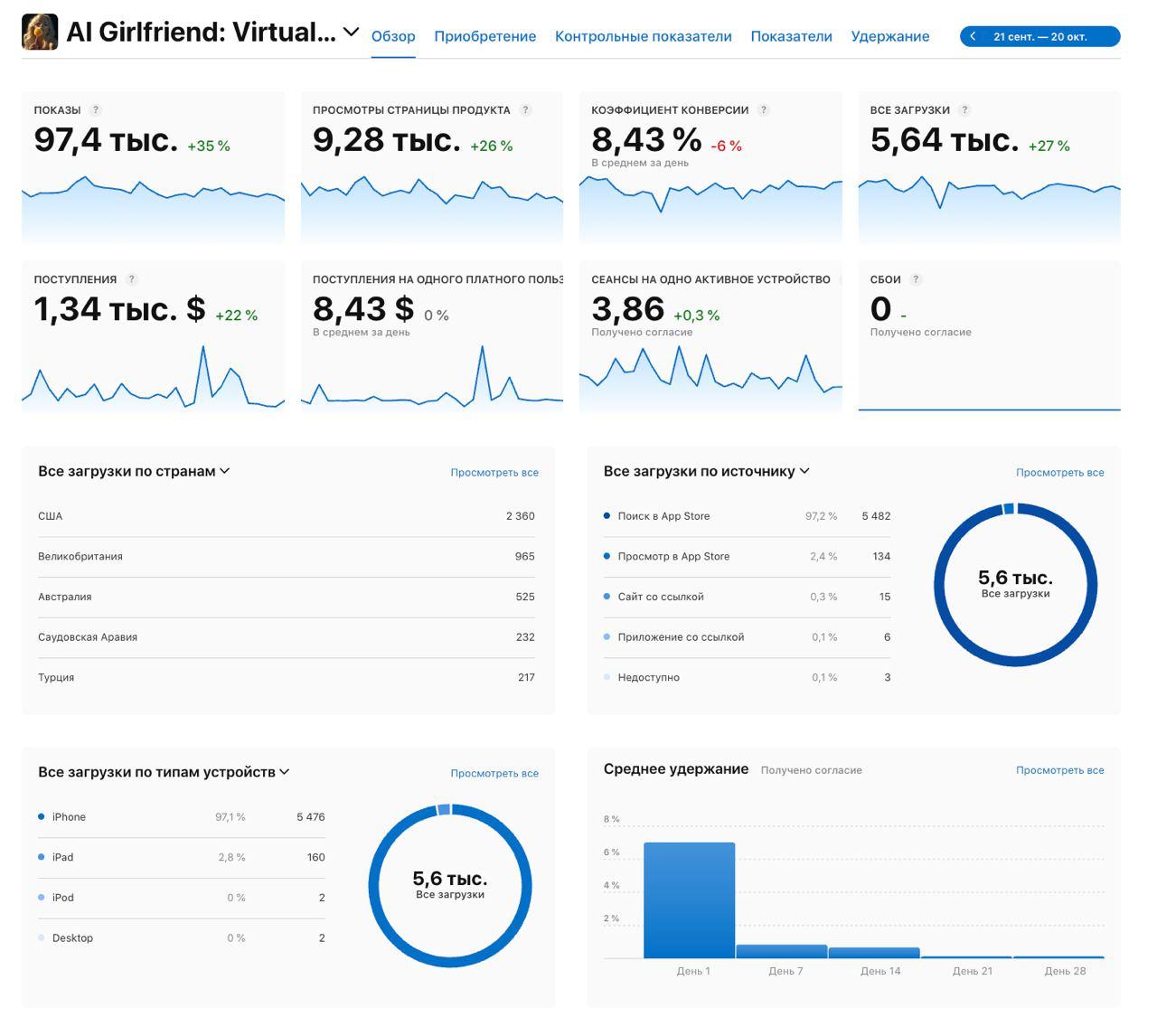1157x1036 pixels.
Task: Click help icon next to Сбои
Action: point(916,280)
